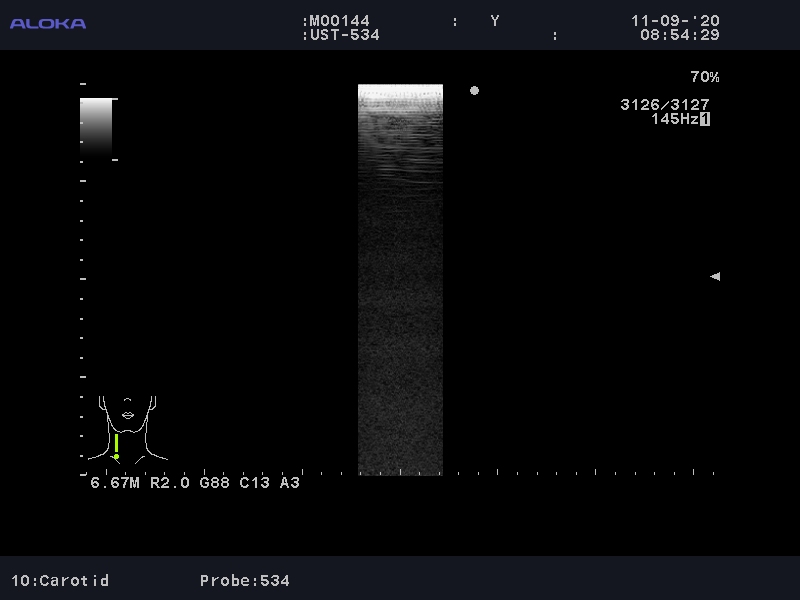This screenshot has width=800, height=600.
Task: Click the R2.0 range value
Action: pos(170,483)
